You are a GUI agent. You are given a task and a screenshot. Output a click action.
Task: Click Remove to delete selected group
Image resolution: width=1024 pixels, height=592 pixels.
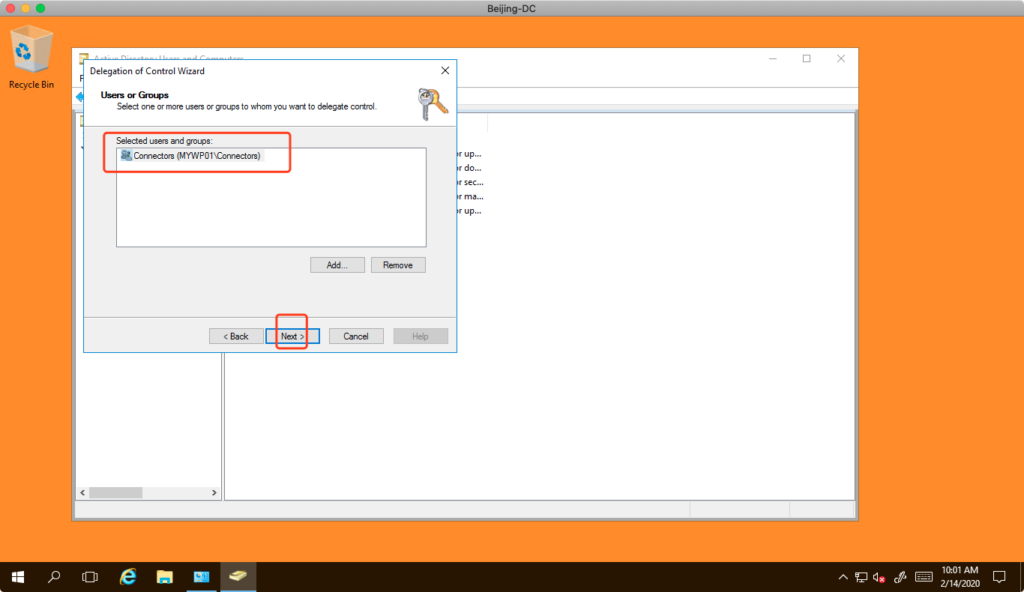(398, 265)
